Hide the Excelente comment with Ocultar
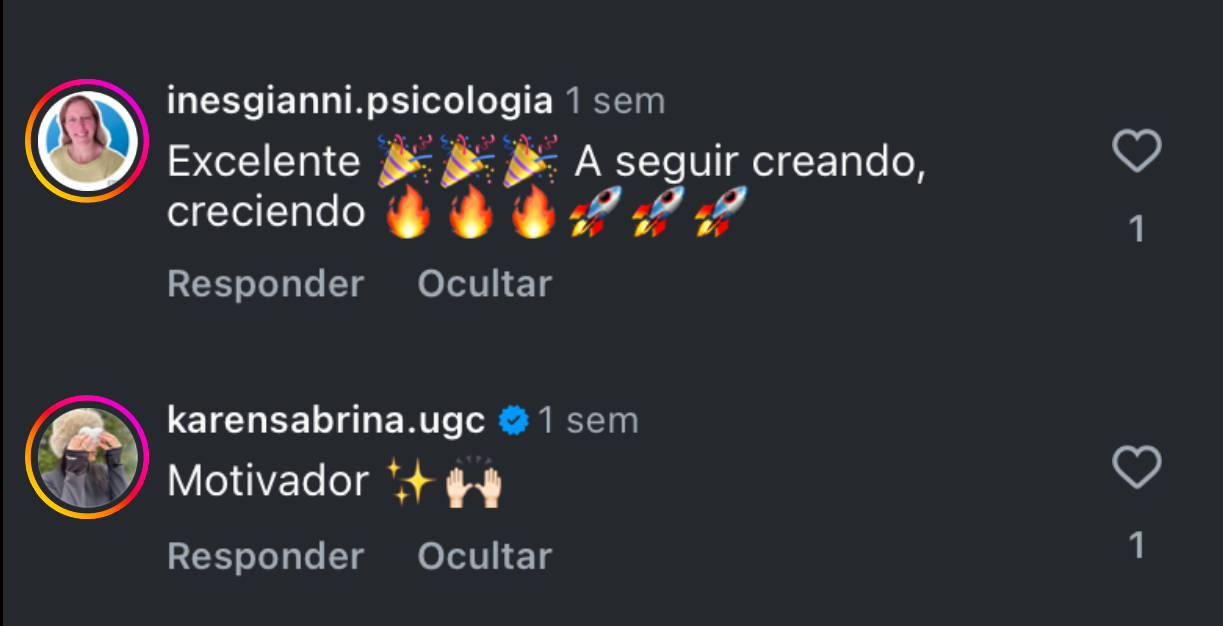1223x626 pixels. (484, 284)
